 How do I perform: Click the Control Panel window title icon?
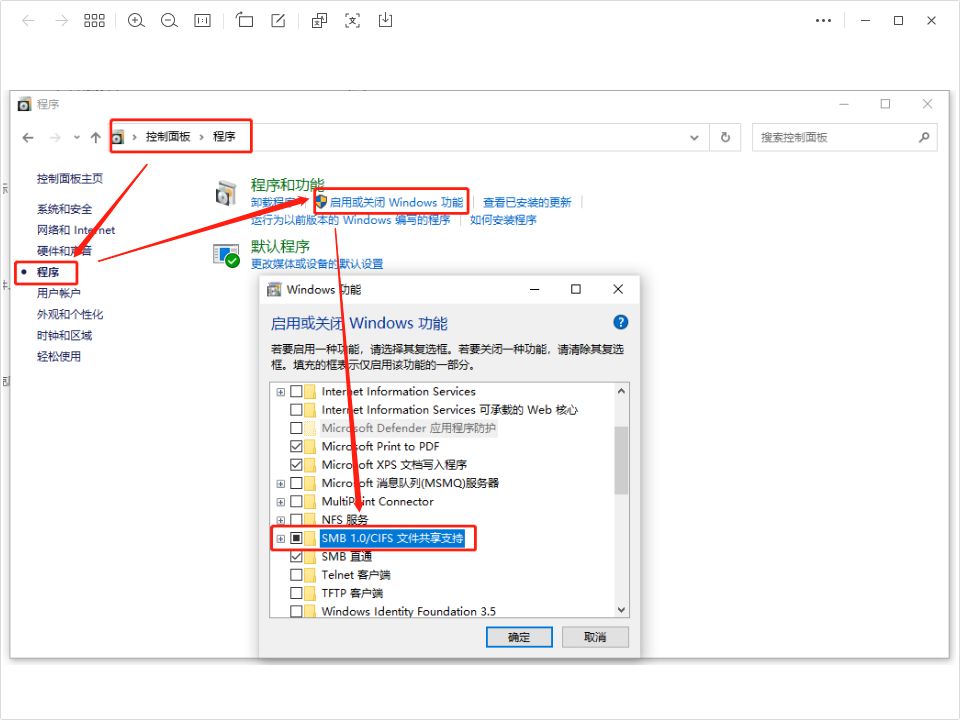[24, 104]
